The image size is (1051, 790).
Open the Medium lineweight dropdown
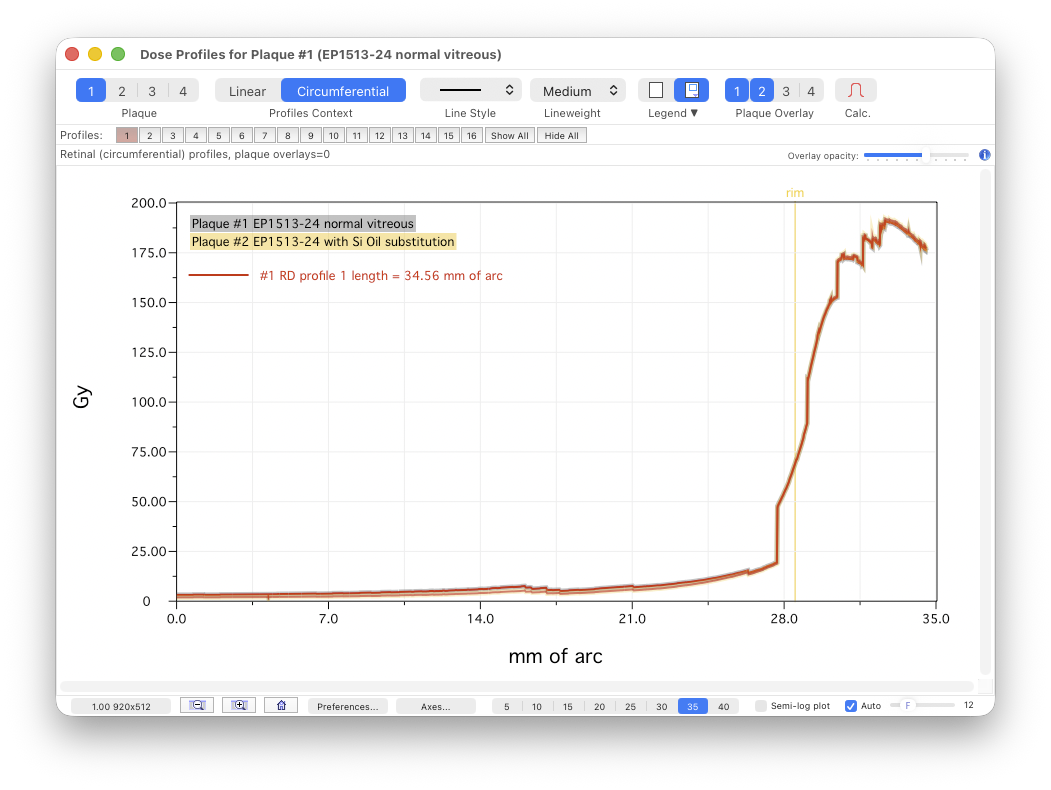click(x=578, y=91)
